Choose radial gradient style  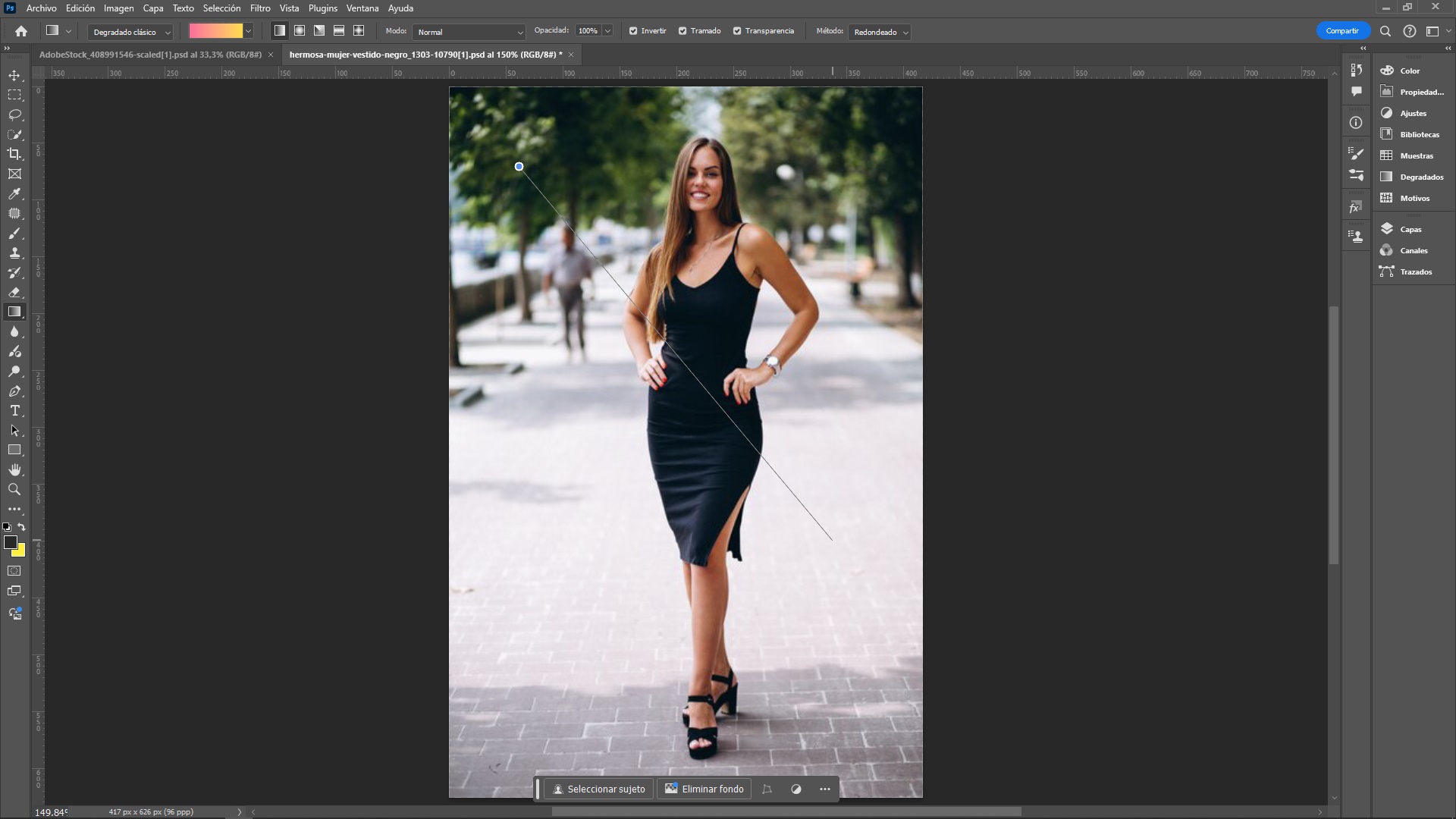(x=300, y=31)
